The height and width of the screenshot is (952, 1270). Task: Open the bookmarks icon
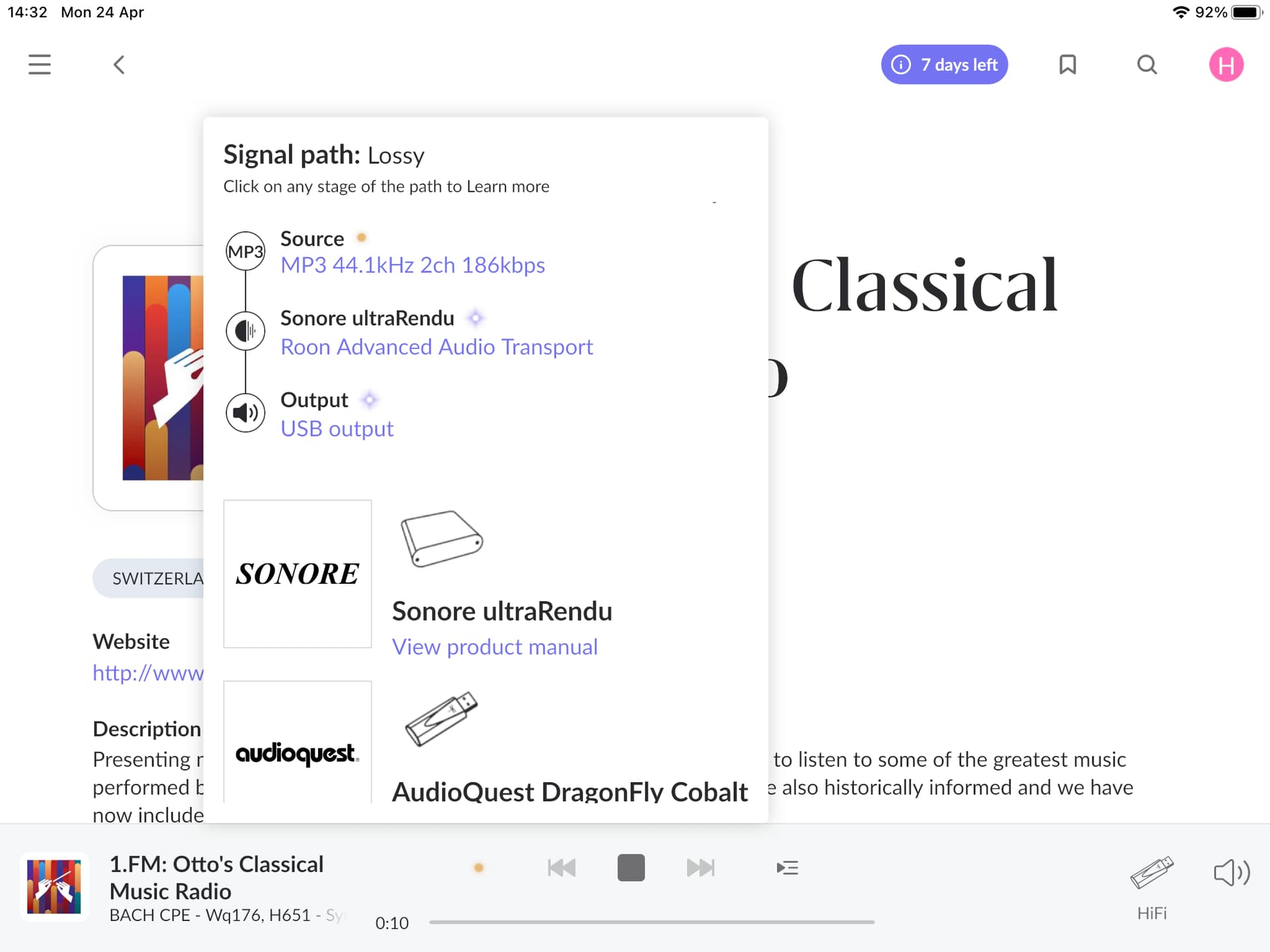[1068, 65]
